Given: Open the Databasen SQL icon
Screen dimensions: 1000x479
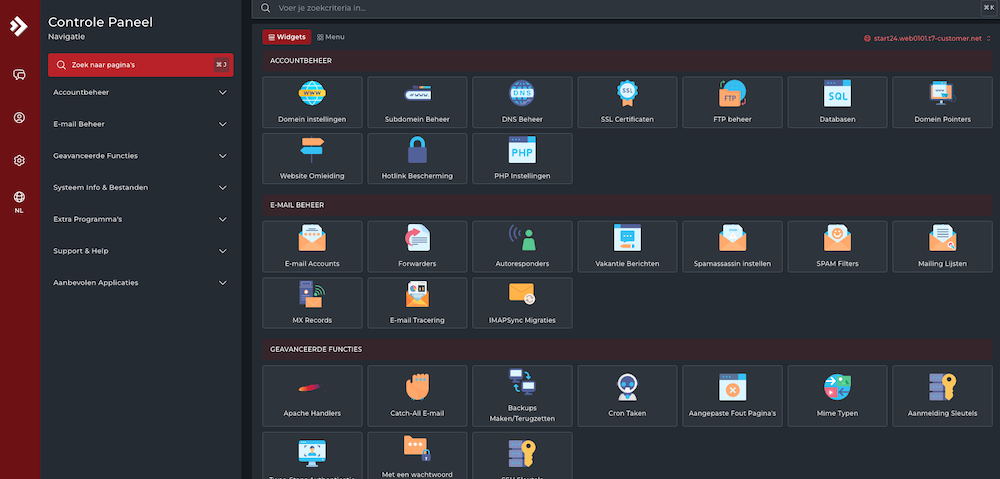Looking at the screenshot, I should coord(837,95).
